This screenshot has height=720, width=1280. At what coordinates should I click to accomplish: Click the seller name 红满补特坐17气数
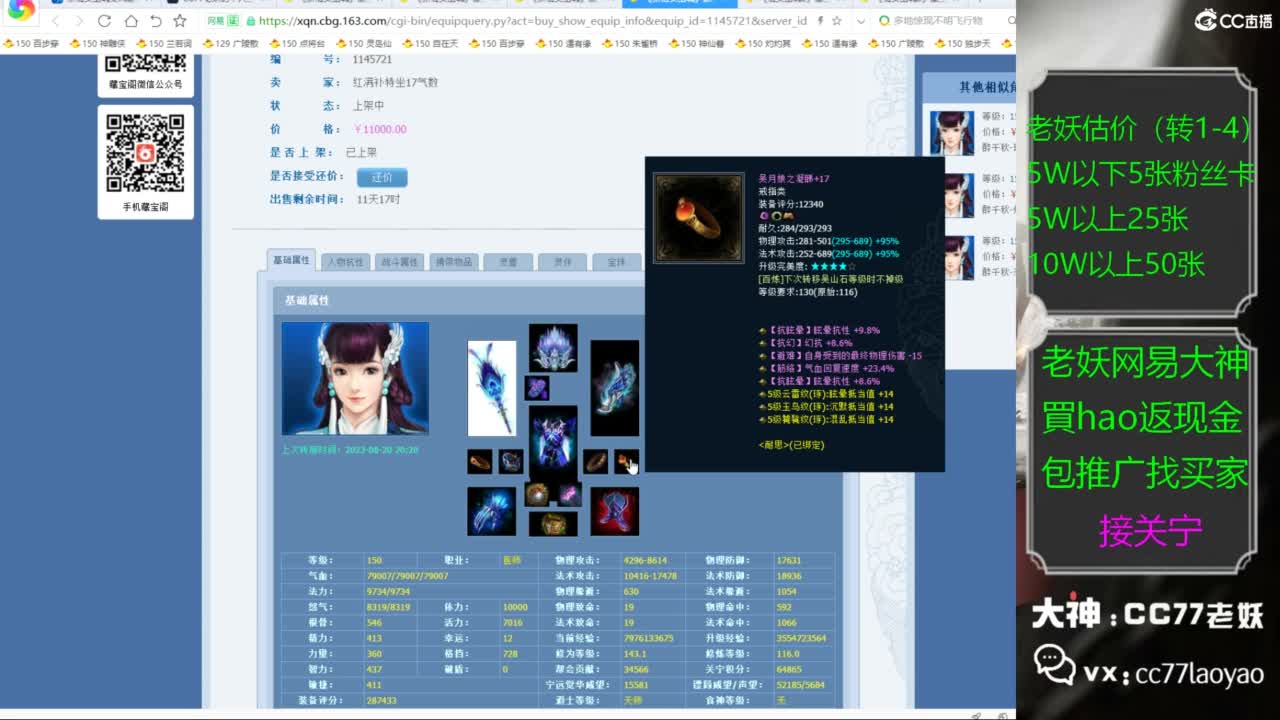[395, 83]
